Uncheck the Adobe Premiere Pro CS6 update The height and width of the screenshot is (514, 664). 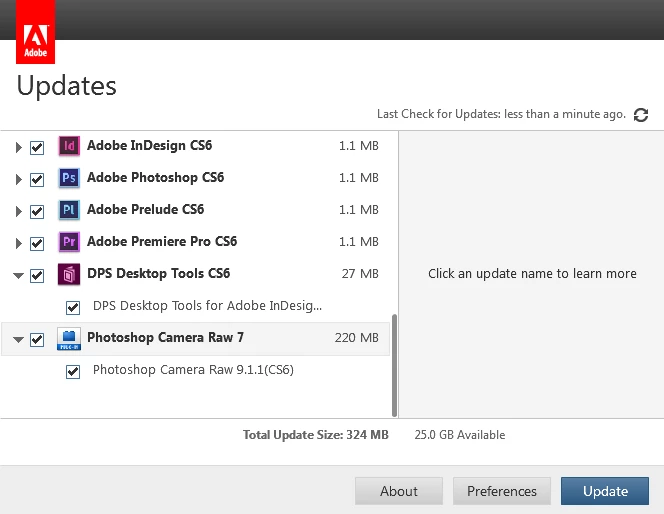pyautogui.click(x=37, y=243)
